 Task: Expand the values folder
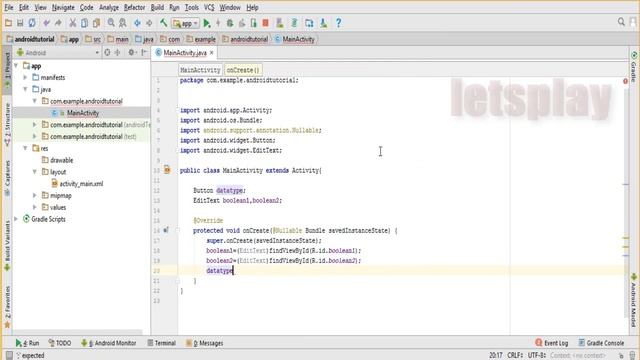click(35, 207)
